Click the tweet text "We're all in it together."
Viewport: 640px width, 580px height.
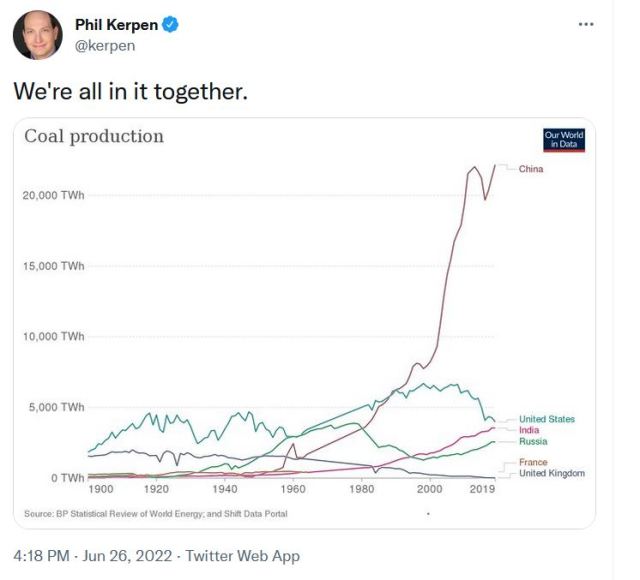pyautogui.click(x=130, y=91)
